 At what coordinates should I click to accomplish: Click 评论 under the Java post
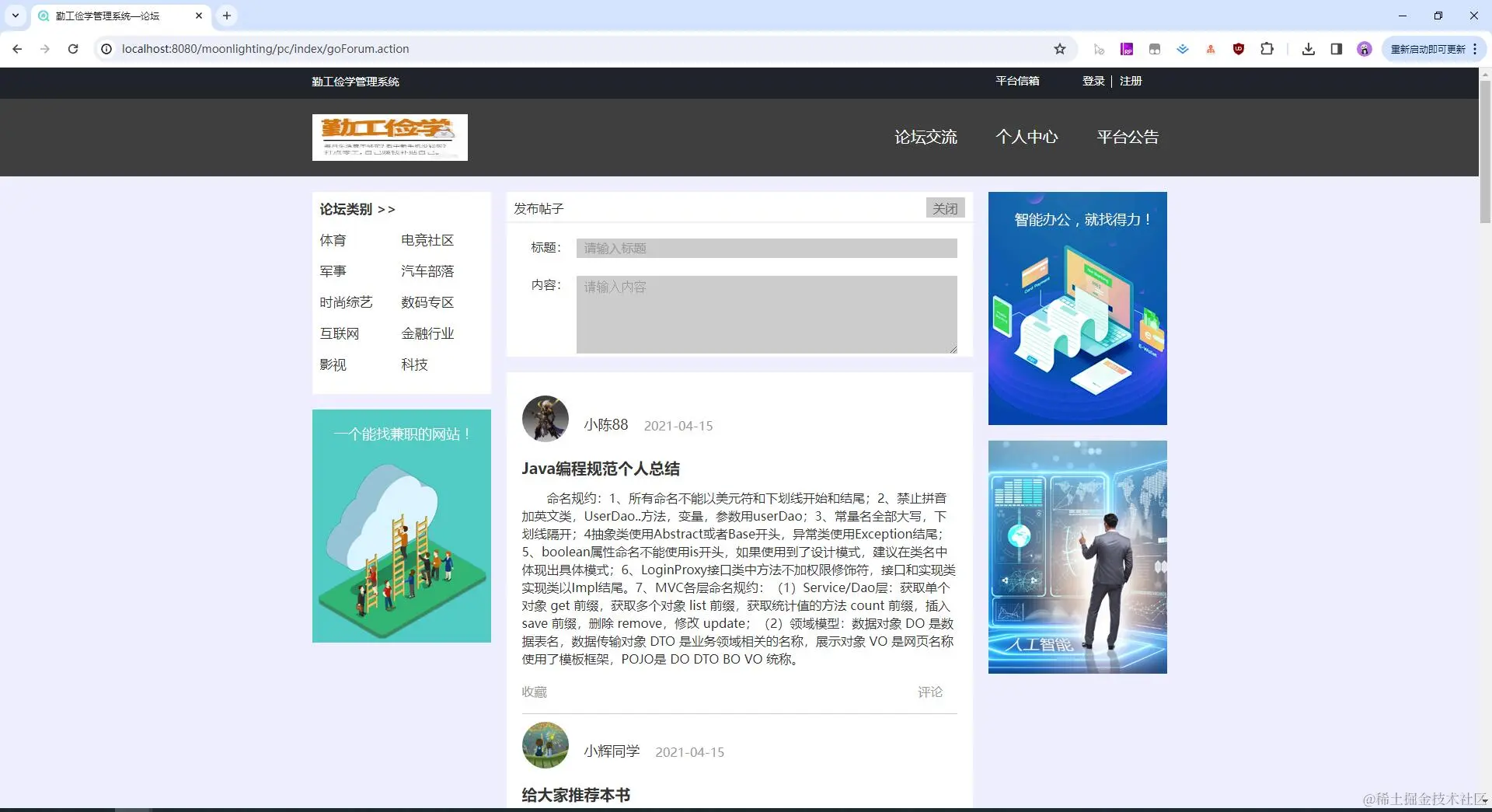click(x=930, y=692)
